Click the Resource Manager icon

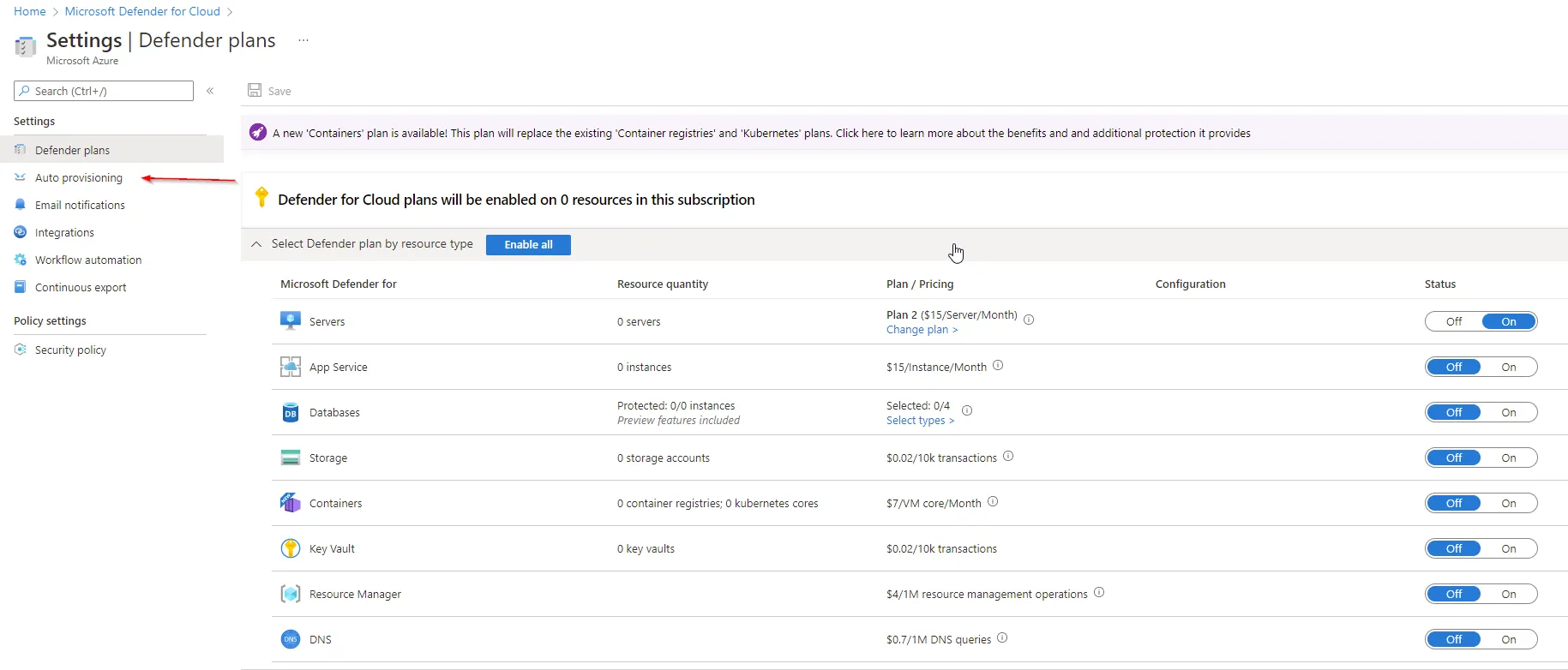291,594
